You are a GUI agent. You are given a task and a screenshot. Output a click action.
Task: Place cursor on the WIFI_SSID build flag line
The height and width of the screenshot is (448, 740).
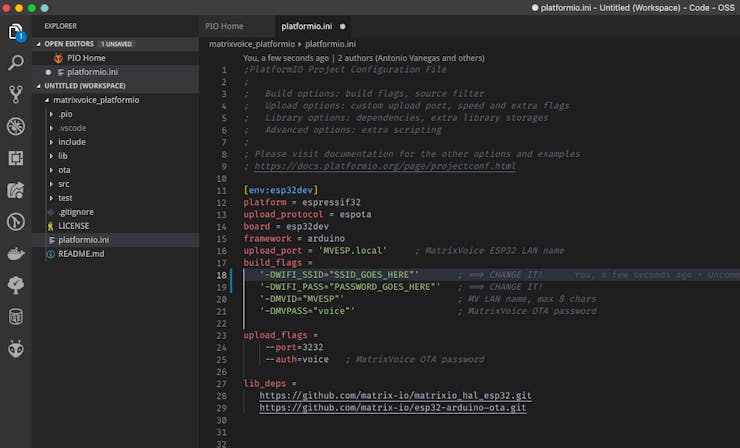339,275
